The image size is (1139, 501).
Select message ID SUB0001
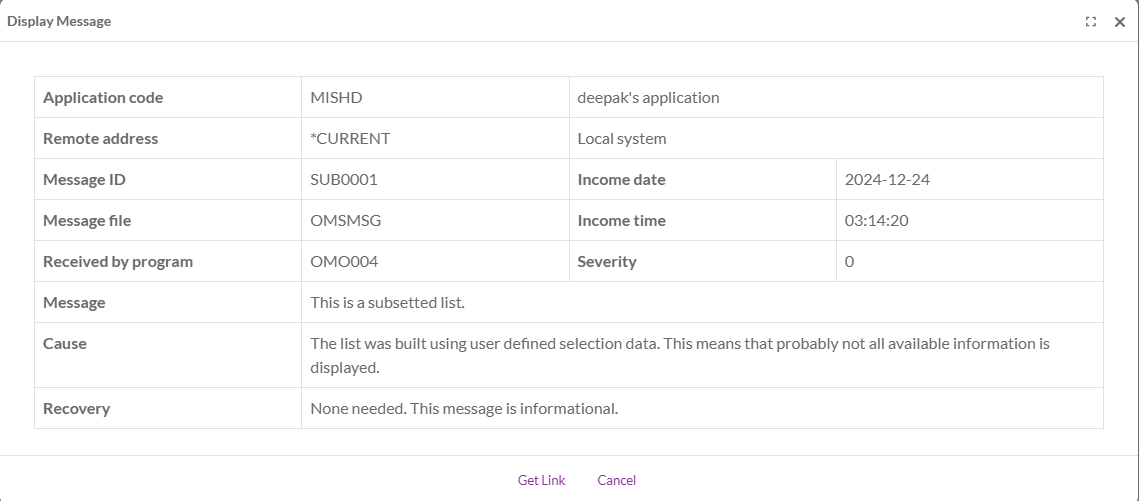pyautogui.click(x=343, y=180)
